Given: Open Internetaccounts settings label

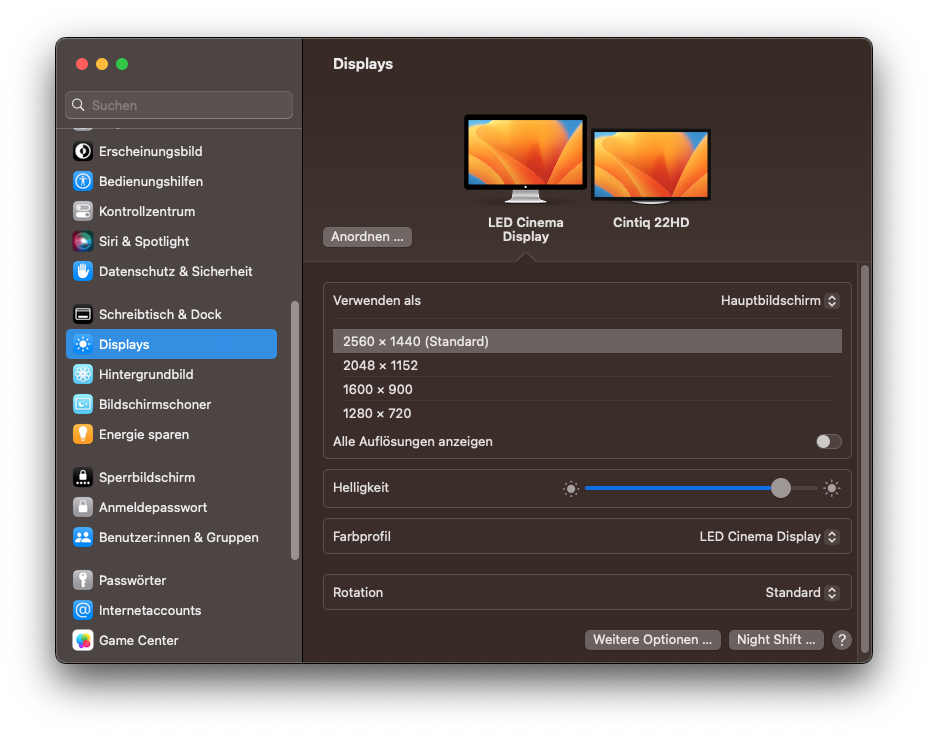Looking at the screenshot, I should point(150,610).
